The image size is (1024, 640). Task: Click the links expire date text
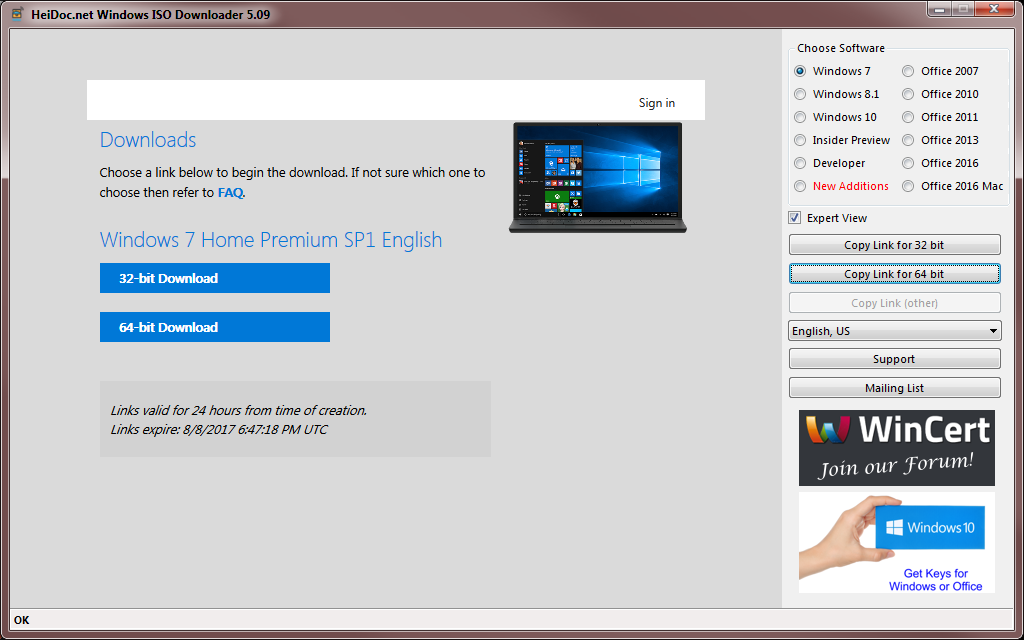click(219, 430)
